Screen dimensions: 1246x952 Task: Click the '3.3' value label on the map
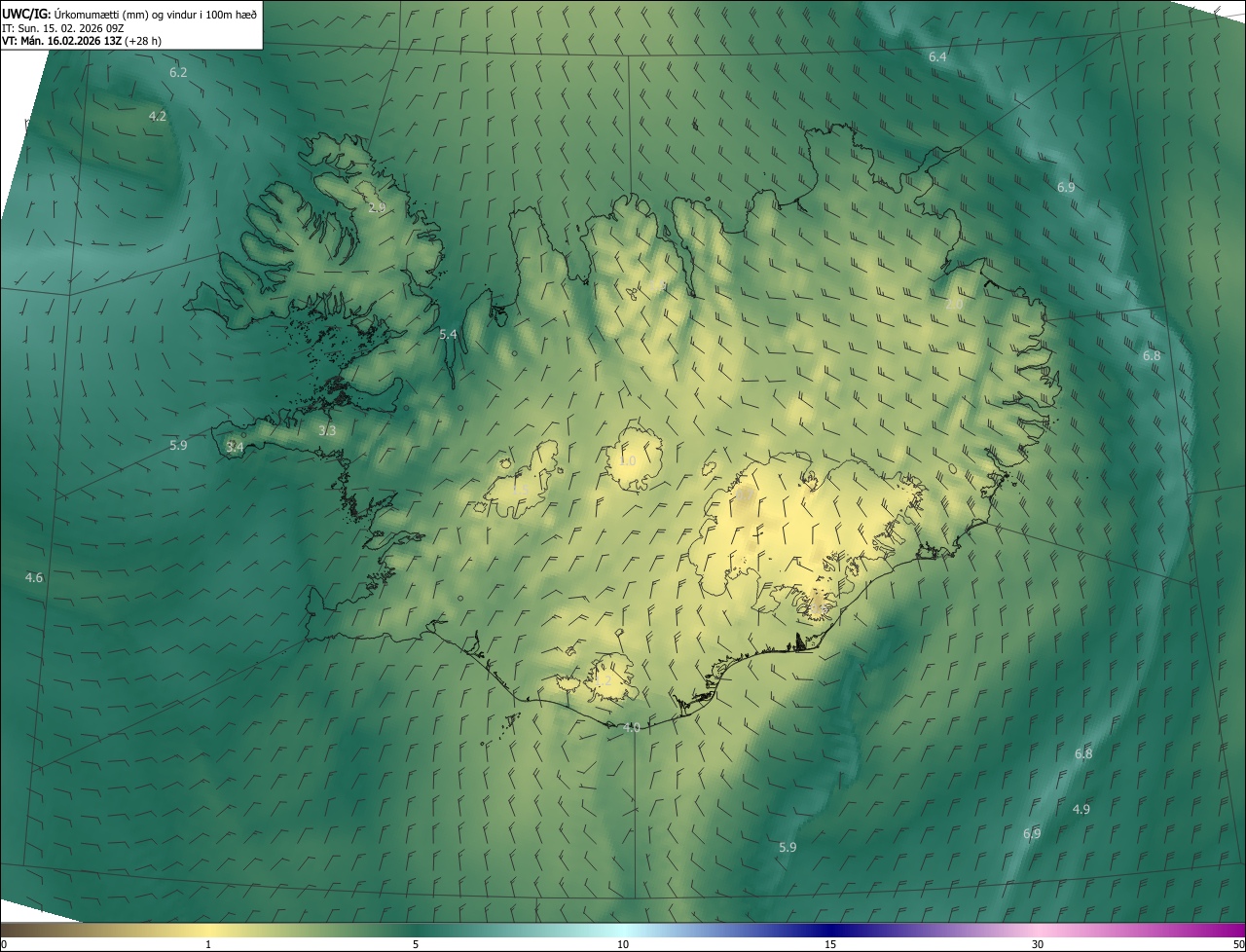327,430
